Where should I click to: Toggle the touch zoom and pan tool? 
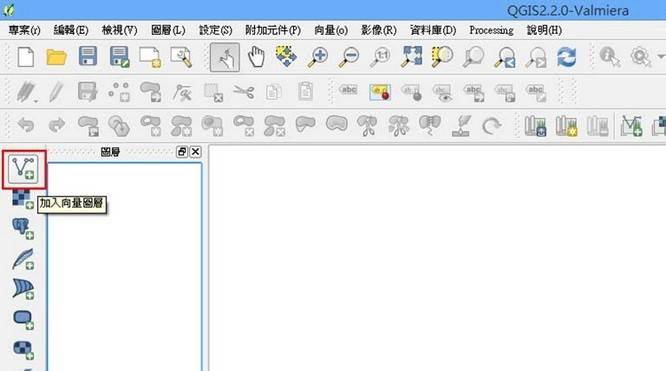(x=225, y=57)
